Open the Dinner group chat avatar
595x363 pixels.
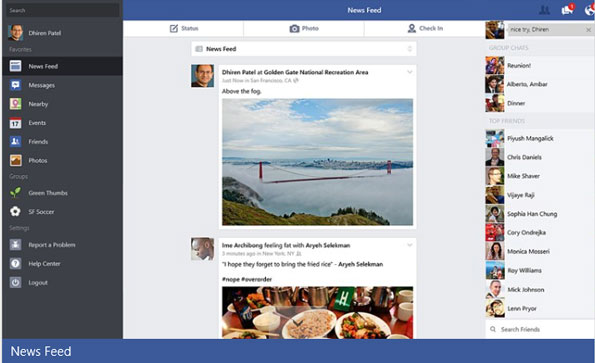495,103
